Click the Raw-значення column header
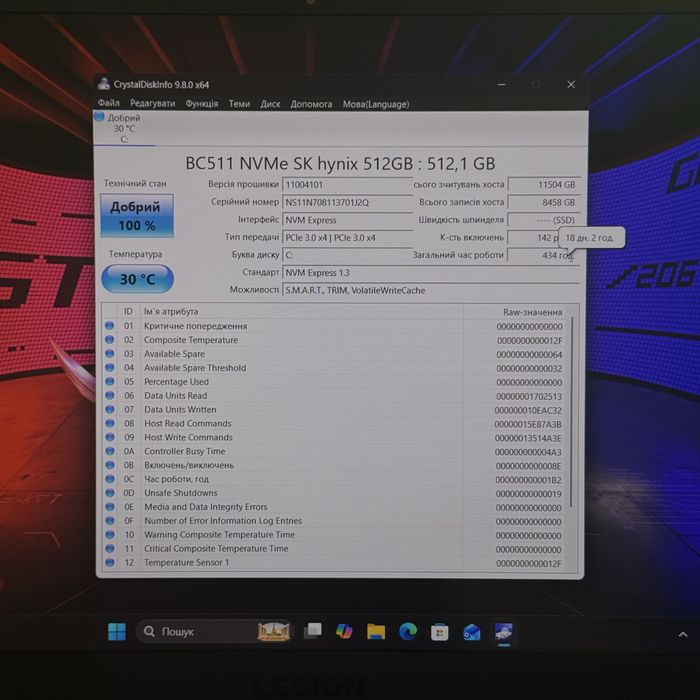The height and width of the screenshot is (700, 700). [x=533, y=312]
